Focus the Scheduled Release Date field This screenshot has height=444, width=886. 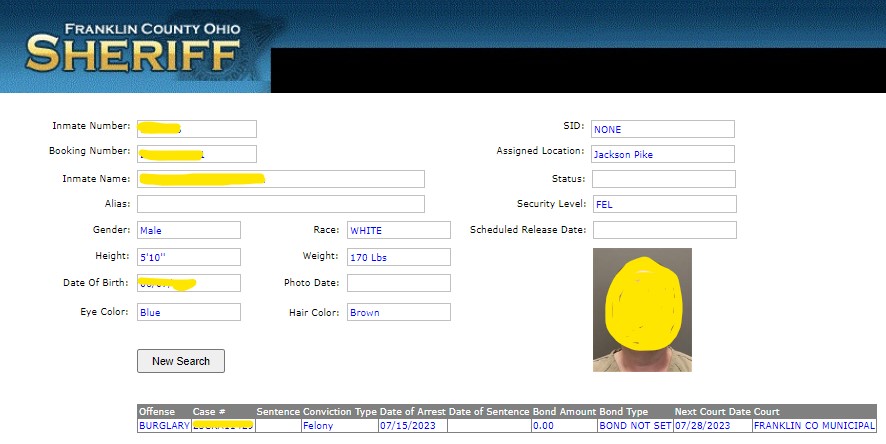[x=664, y=230]
